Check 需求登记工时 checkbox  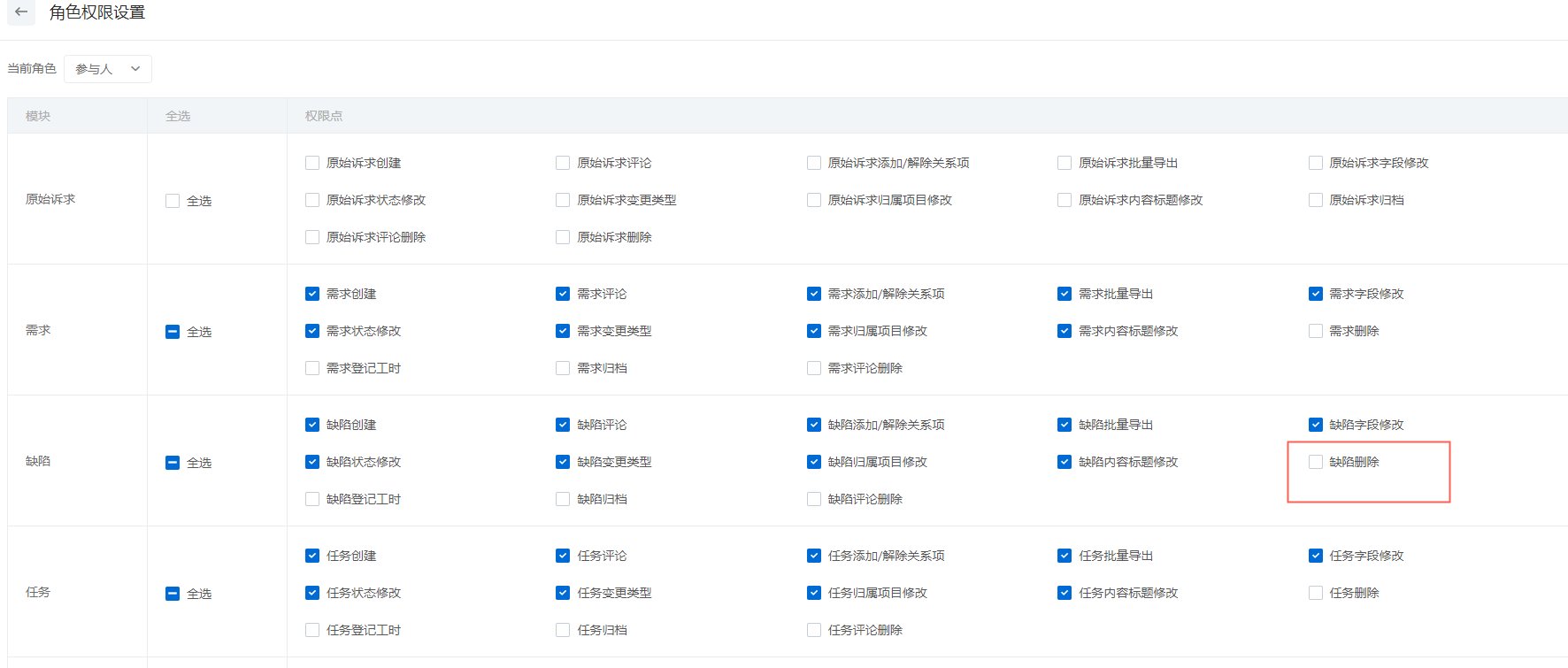pyautogui.click(x=312, y=368)
